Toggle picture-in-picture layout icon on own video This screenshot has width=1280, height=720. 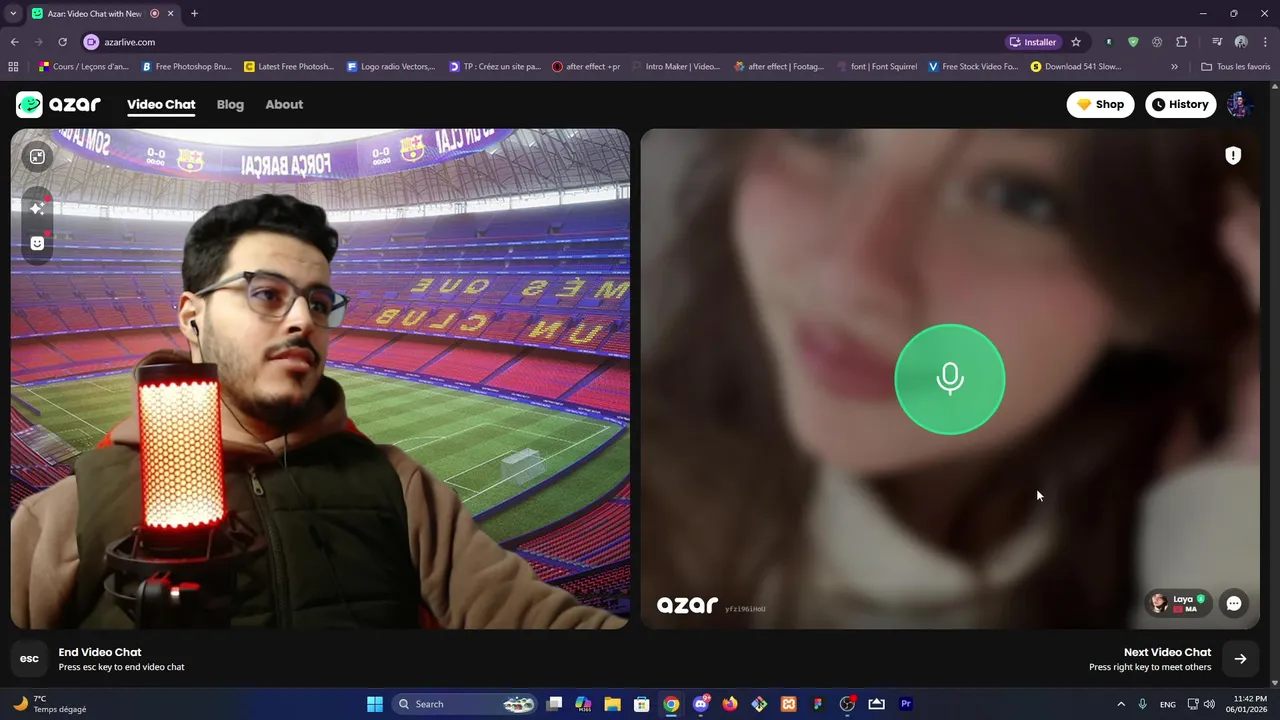click(37, 156)
